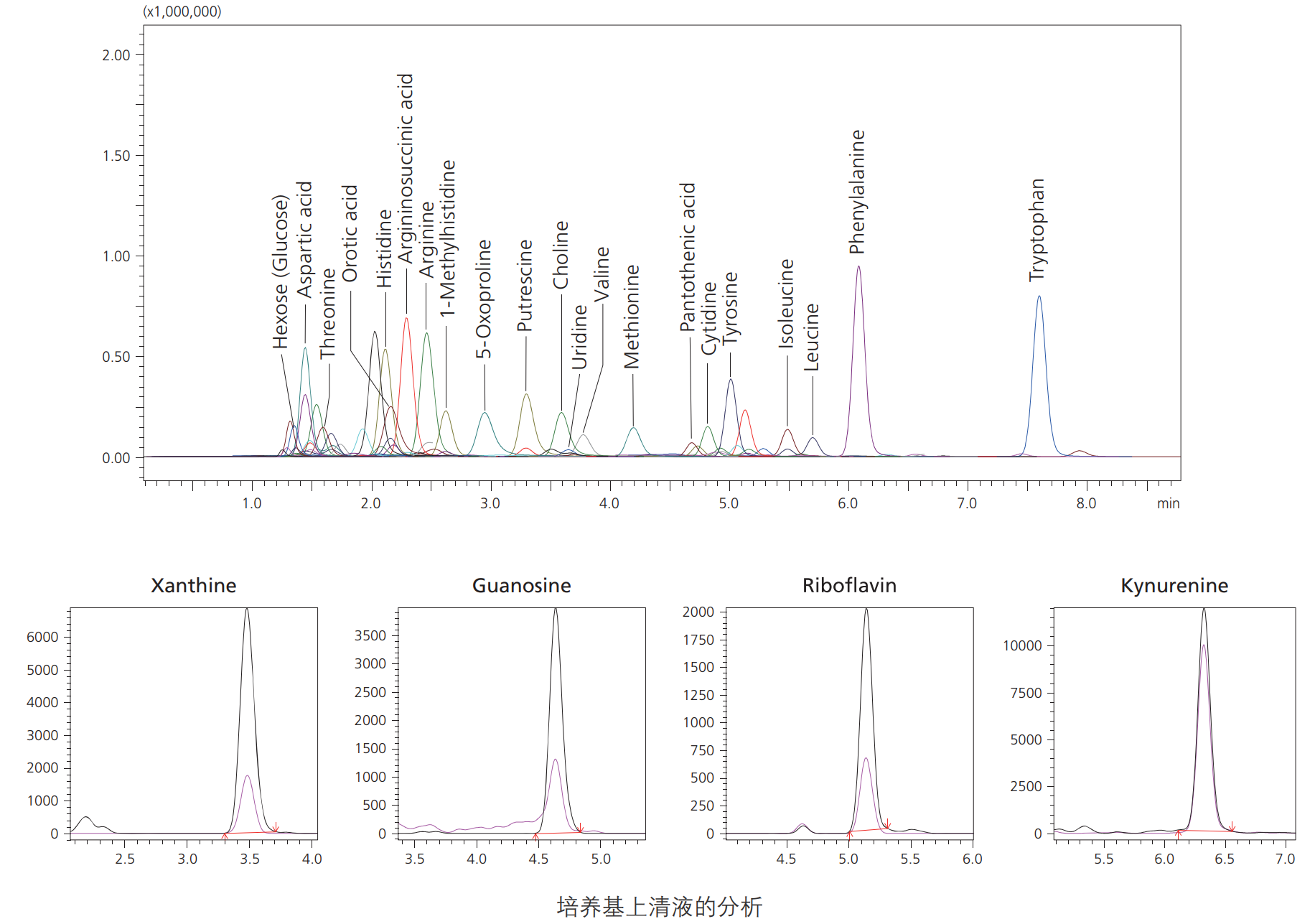
Task: Select the Methionine peak label
Action: (x=632, y=317)
